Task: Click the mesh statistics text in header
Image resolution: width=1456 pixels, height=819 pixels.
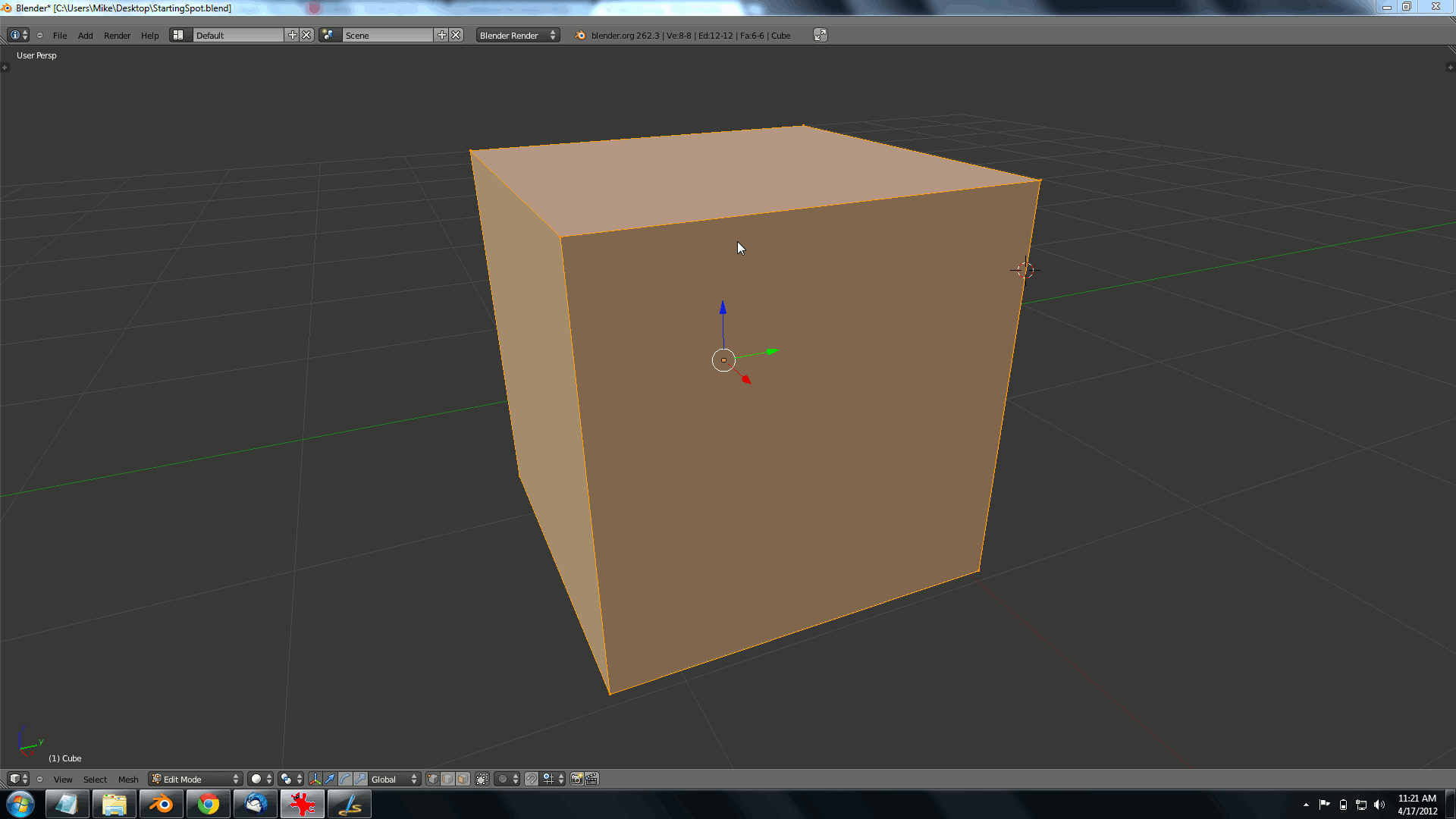Action: [x=691, y=36]
